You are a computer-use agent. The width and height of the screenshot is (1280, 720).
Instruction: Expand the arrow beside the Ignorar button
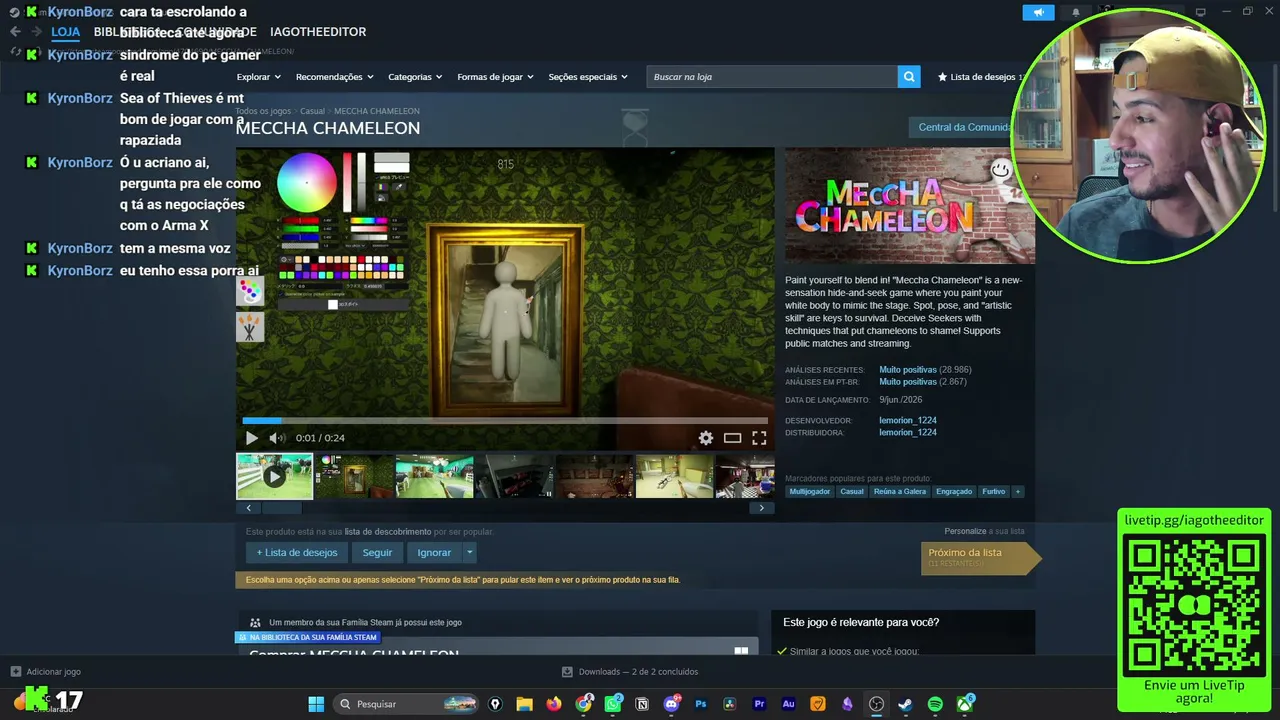pyautogui.click(x=469, y=553)
